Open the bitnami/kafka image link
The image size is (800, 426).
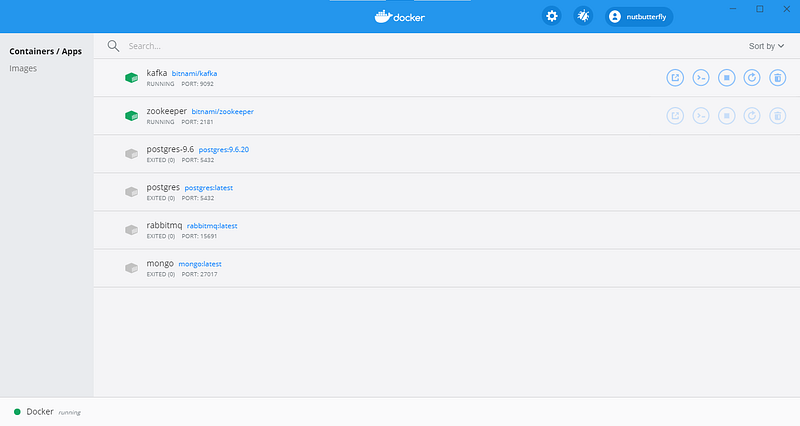coord(194,73)
